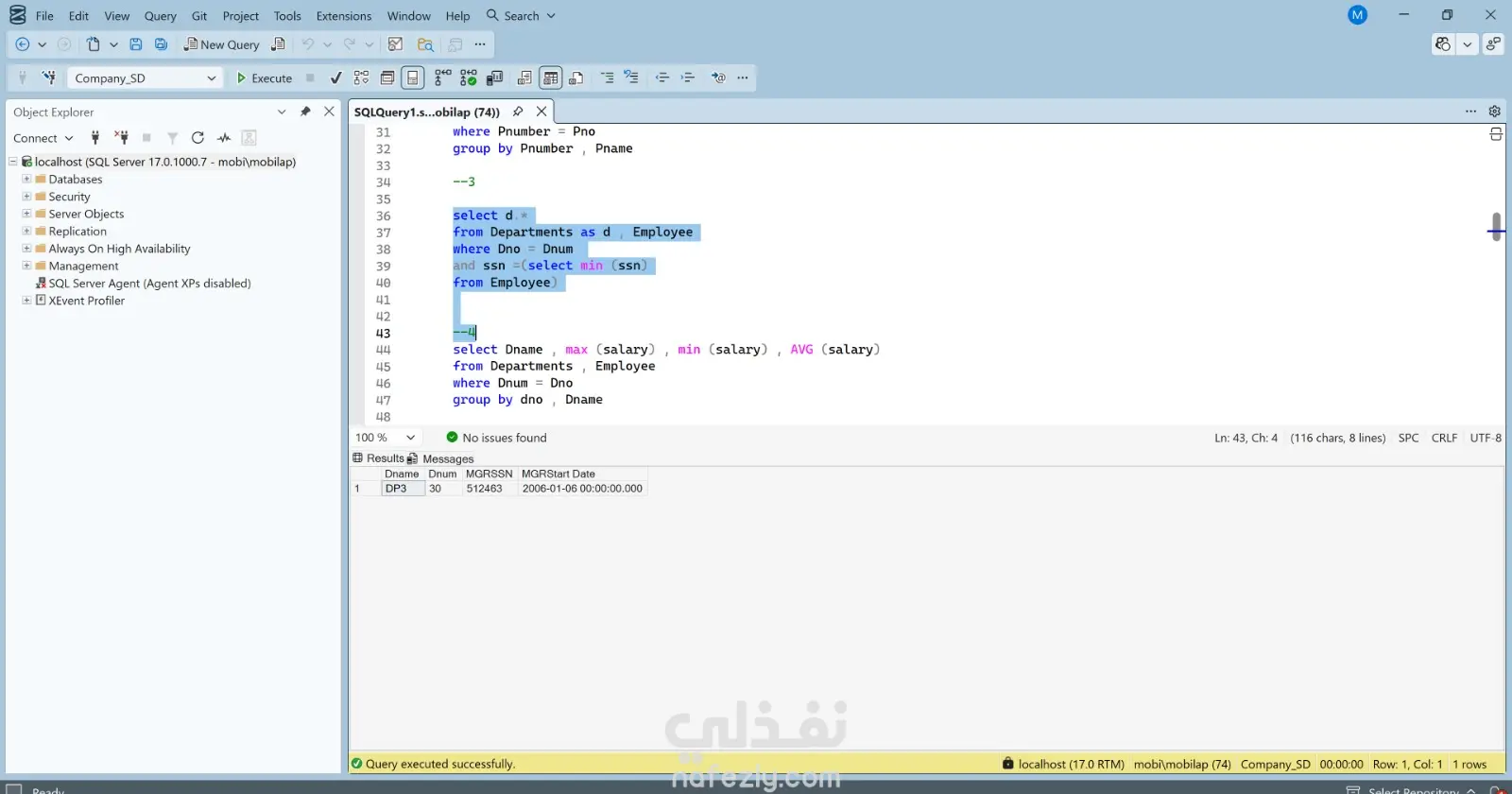This screenshot has width=1512, height=794.
Task: Switch output to Results to File
Action: click(576, 78)
